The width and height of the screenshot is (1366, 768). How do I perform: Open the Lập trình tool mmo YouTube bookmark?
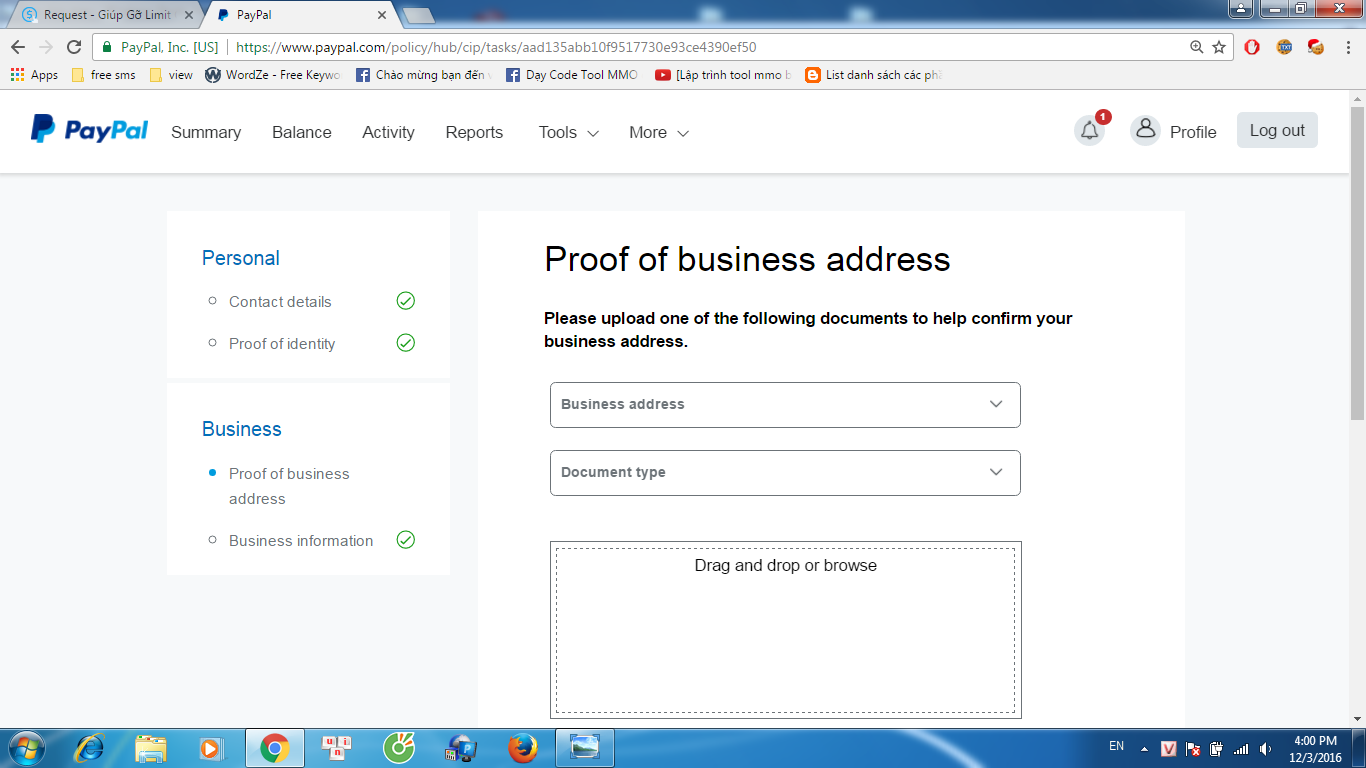pyautogui.click(x=722, y=75)
